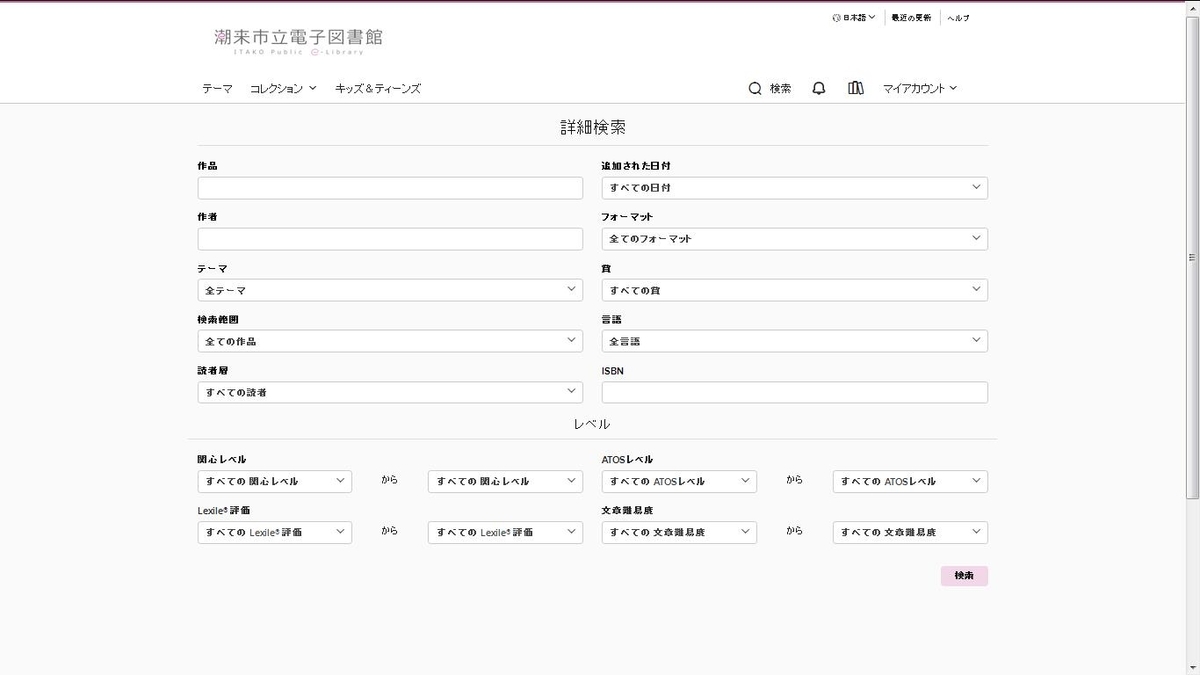Open the 検索範囲 全ての作品 dropdown

click(390, 341)
